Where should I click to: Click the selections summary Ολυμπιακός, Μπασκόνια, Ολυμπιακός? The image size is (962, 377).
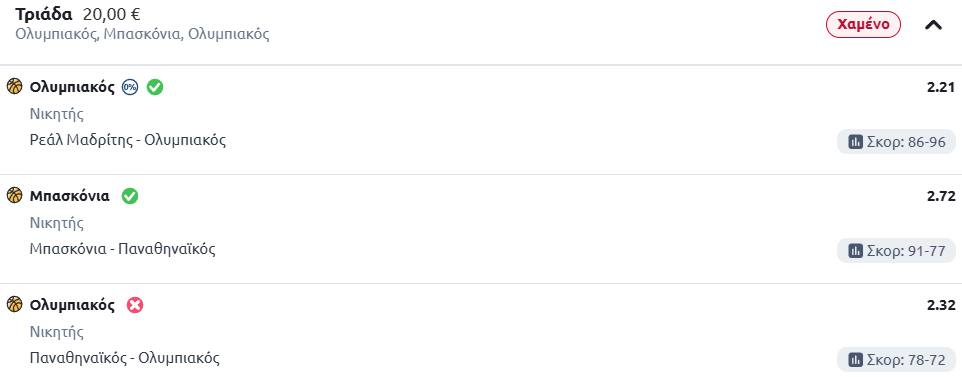[x=142, y=34]
